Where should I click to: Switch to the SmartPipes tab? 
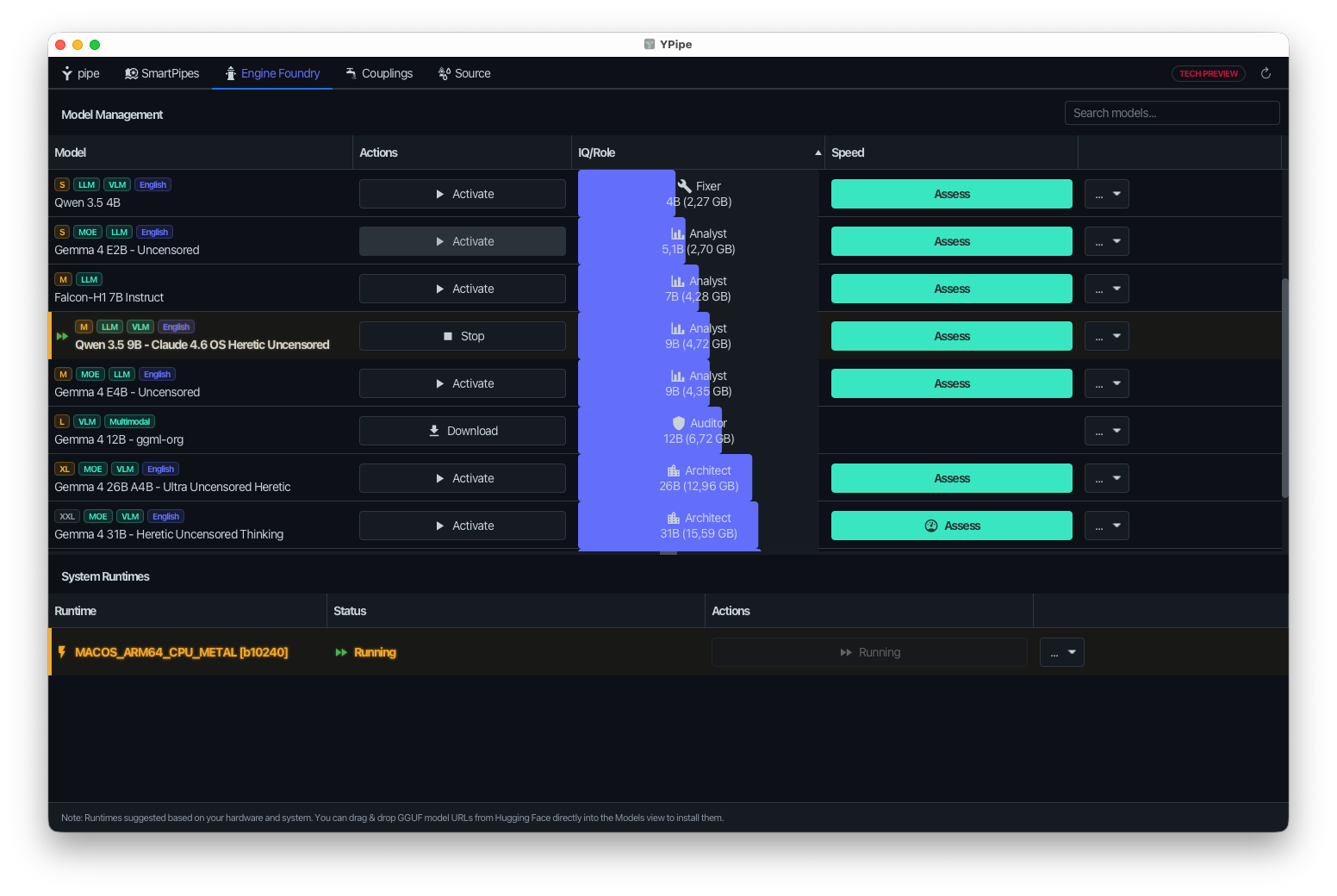pyautogui.click(x=162, y=73)
